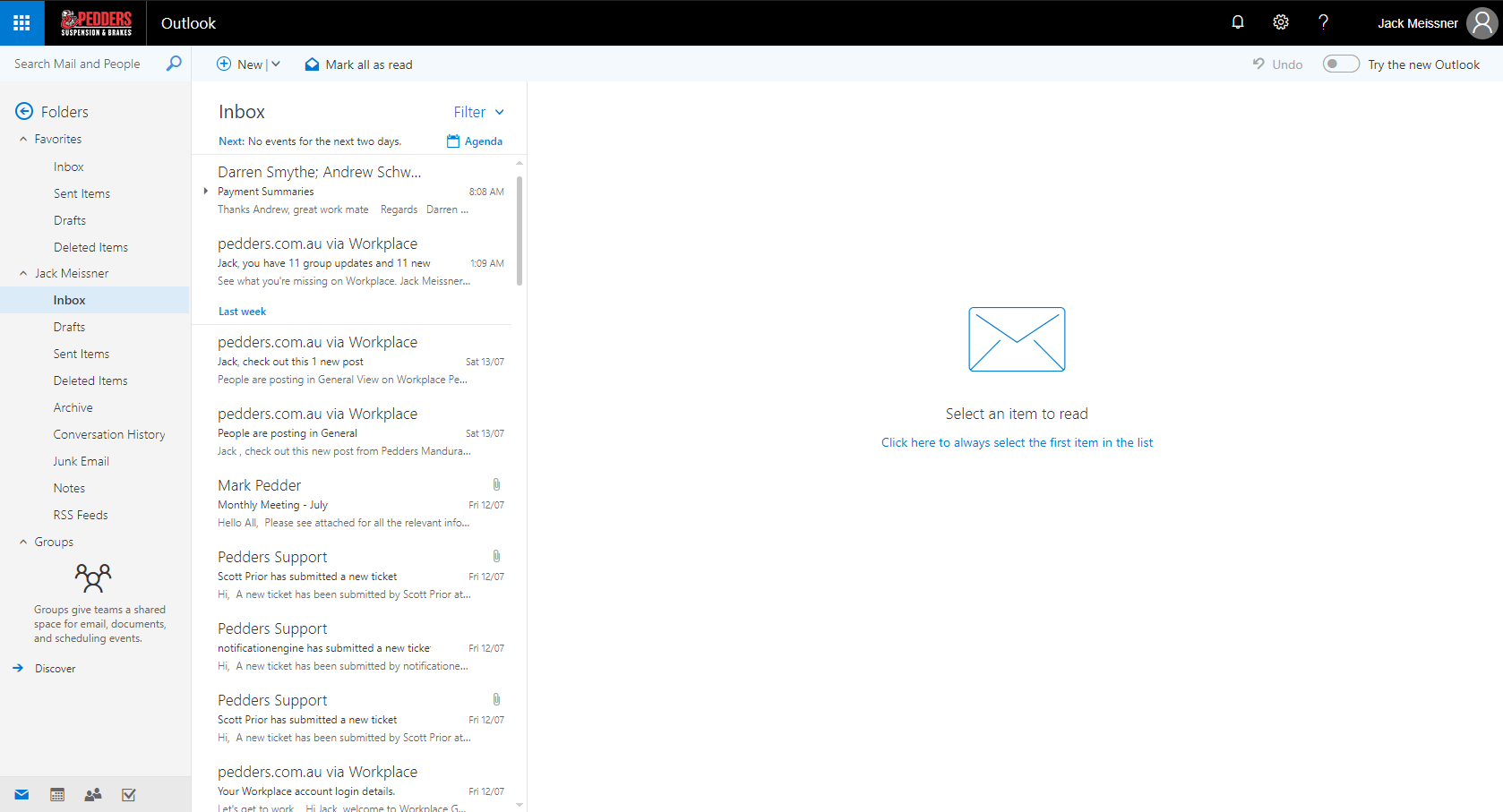This screenshot has width=1503, height=812.
Task: Collapse the Favorites section
Action: click(x=23, y=139)
